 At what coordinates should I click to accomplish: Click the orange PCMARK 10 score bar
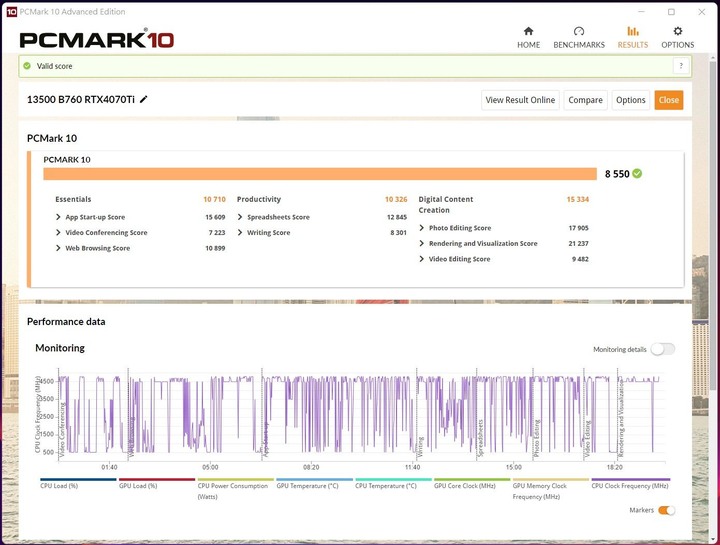click(320, 174)
